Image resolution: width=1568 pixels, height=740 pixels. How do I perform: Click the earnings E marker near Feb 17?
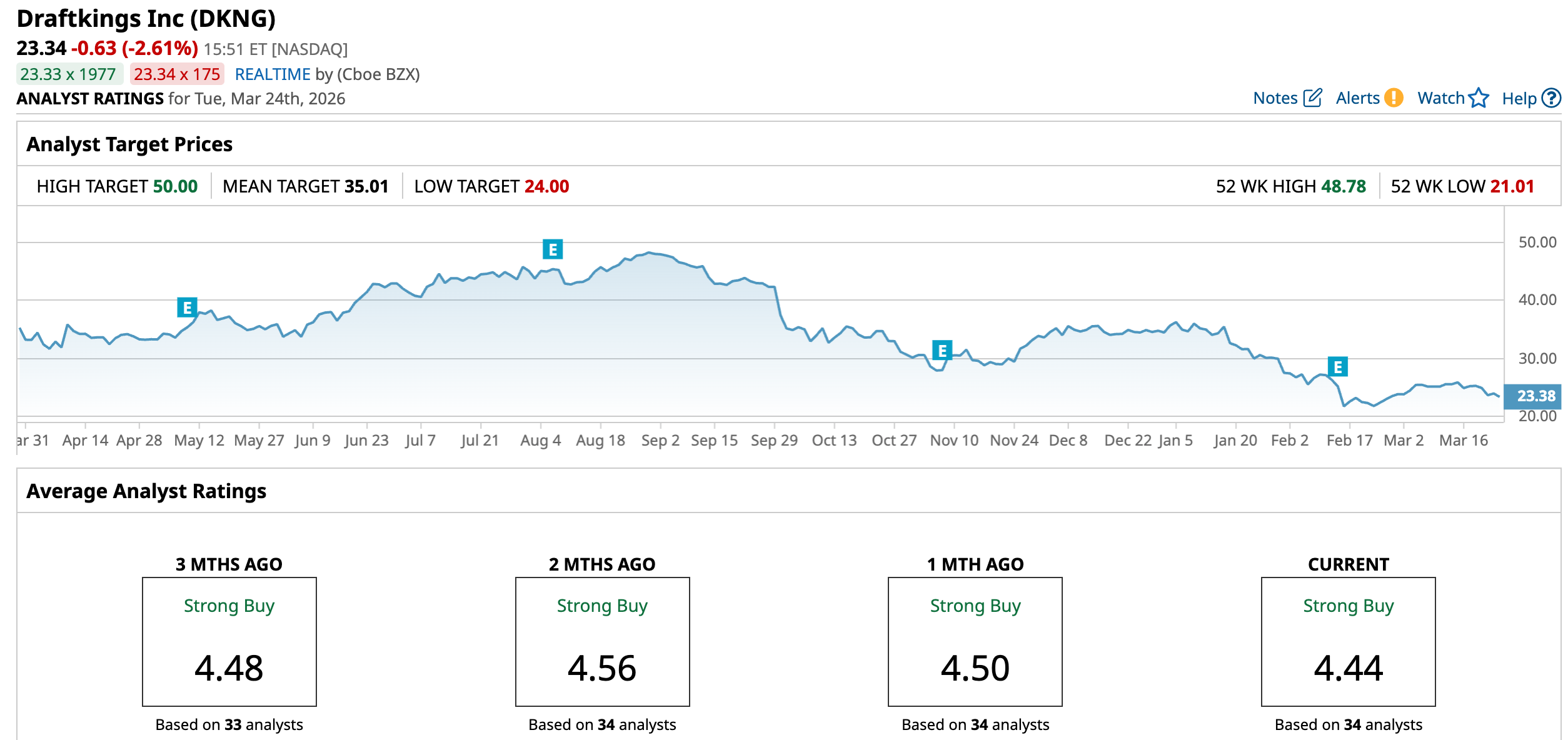tap(1337, 366)
